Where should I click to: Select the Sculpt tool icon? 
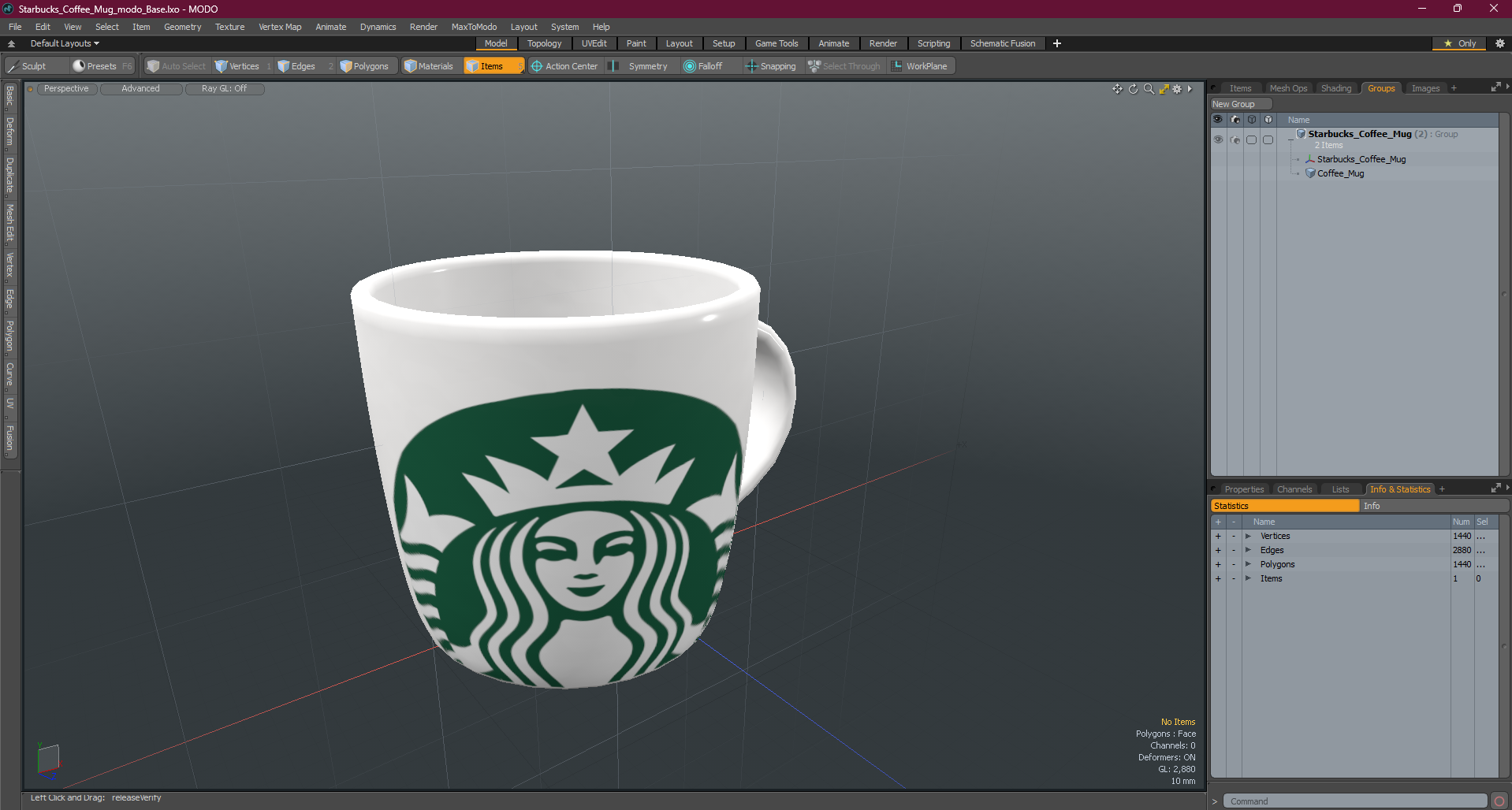click(x=13, y=66)
